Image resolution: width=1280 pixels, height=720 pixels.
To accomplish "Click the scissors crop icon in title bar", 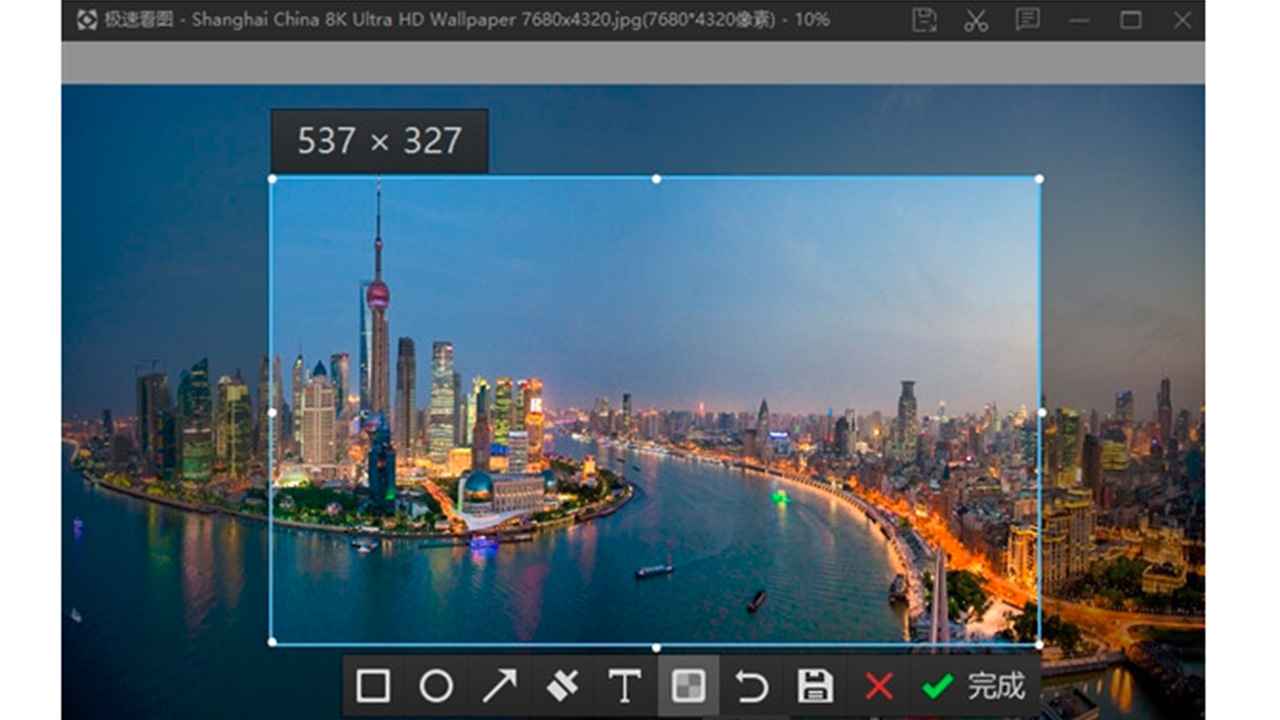I will tap(975, 20).
